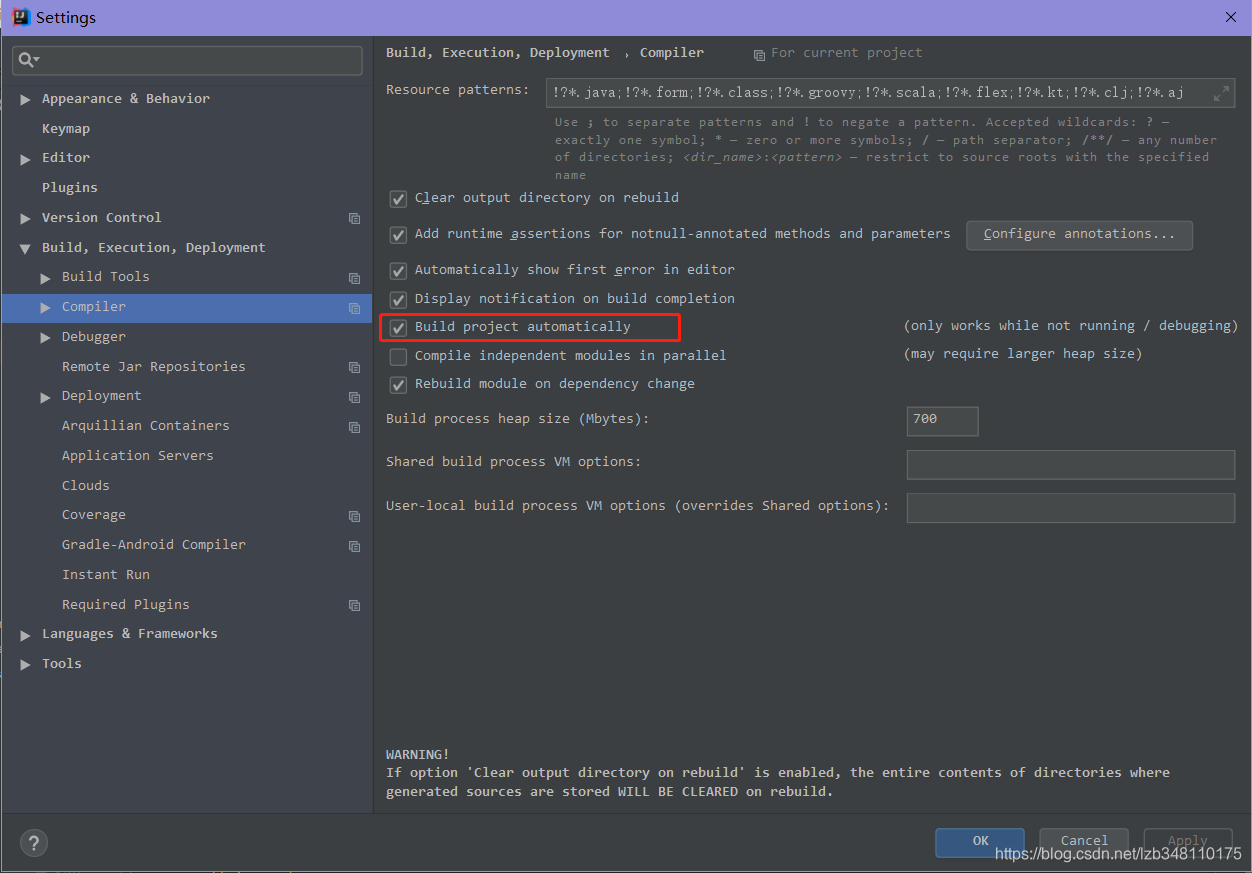Toggle Automatically show first error in editor
1252x873 pixels.
point(398,270)
